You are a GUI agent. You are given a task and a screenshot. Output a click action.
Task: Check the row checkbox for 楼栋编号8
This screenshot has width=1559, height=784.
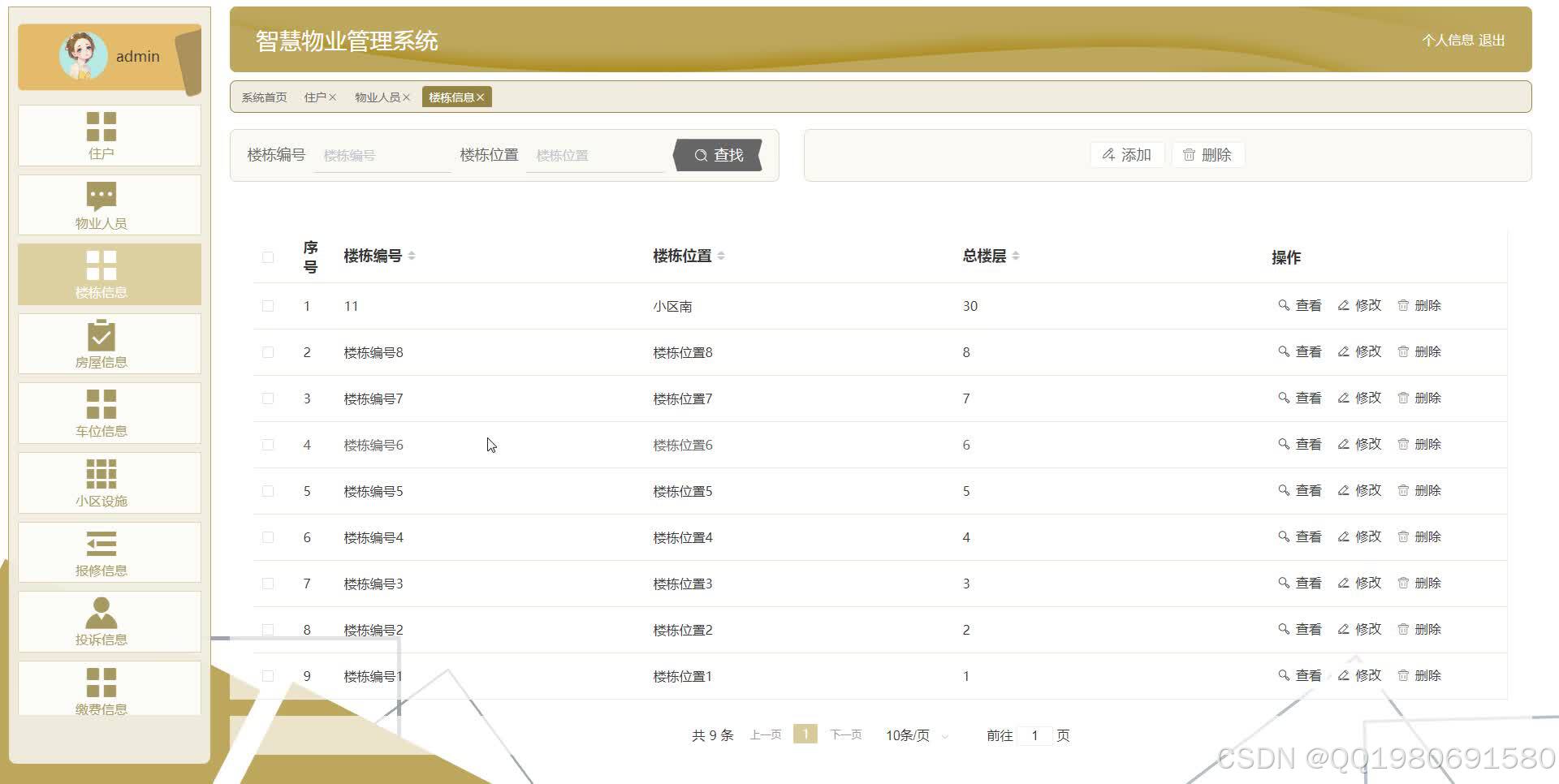tap(268, 351)
